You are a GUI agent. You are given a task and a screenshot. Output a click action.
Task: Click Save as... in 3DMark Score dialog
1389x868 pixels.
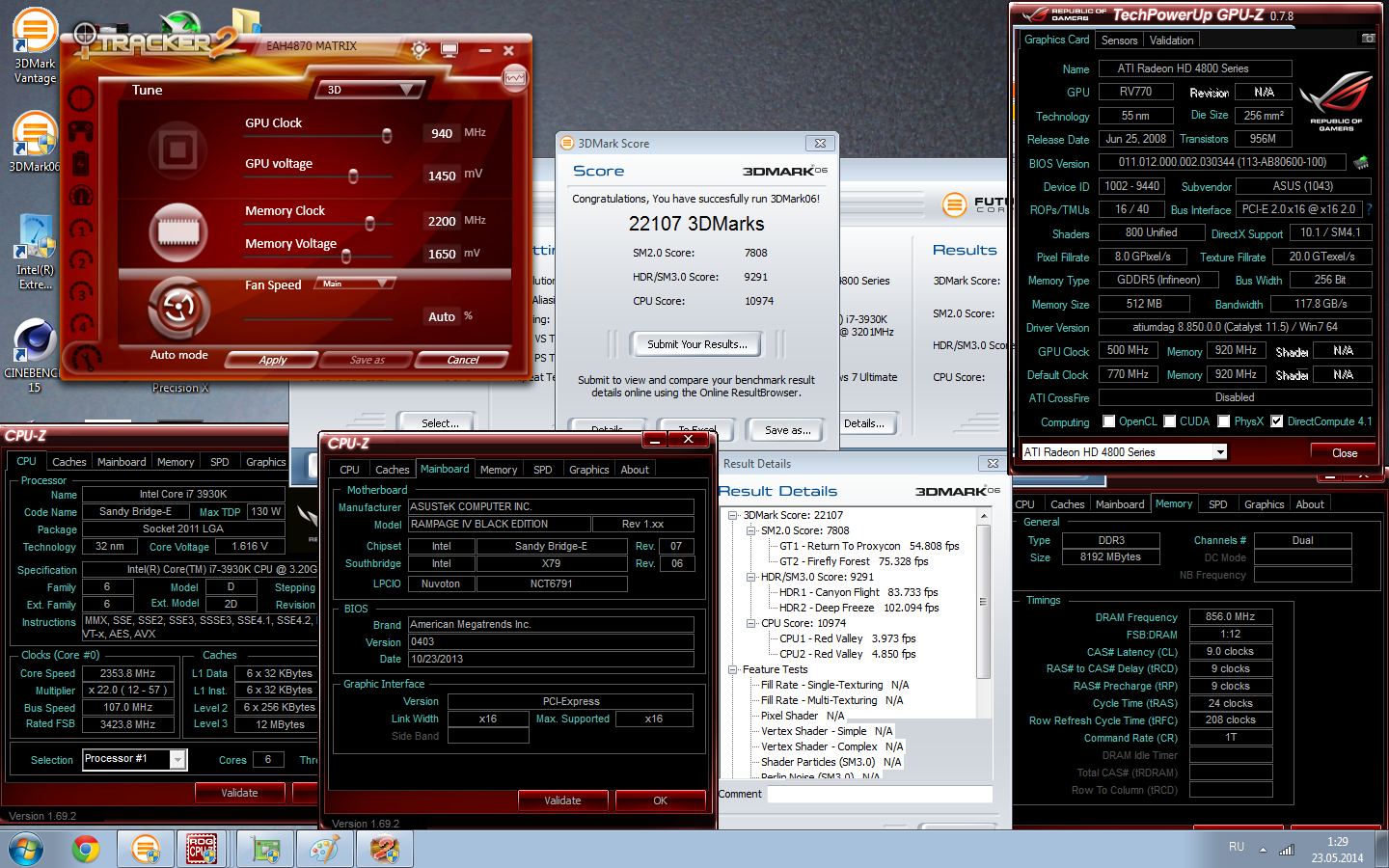point(787,430)
